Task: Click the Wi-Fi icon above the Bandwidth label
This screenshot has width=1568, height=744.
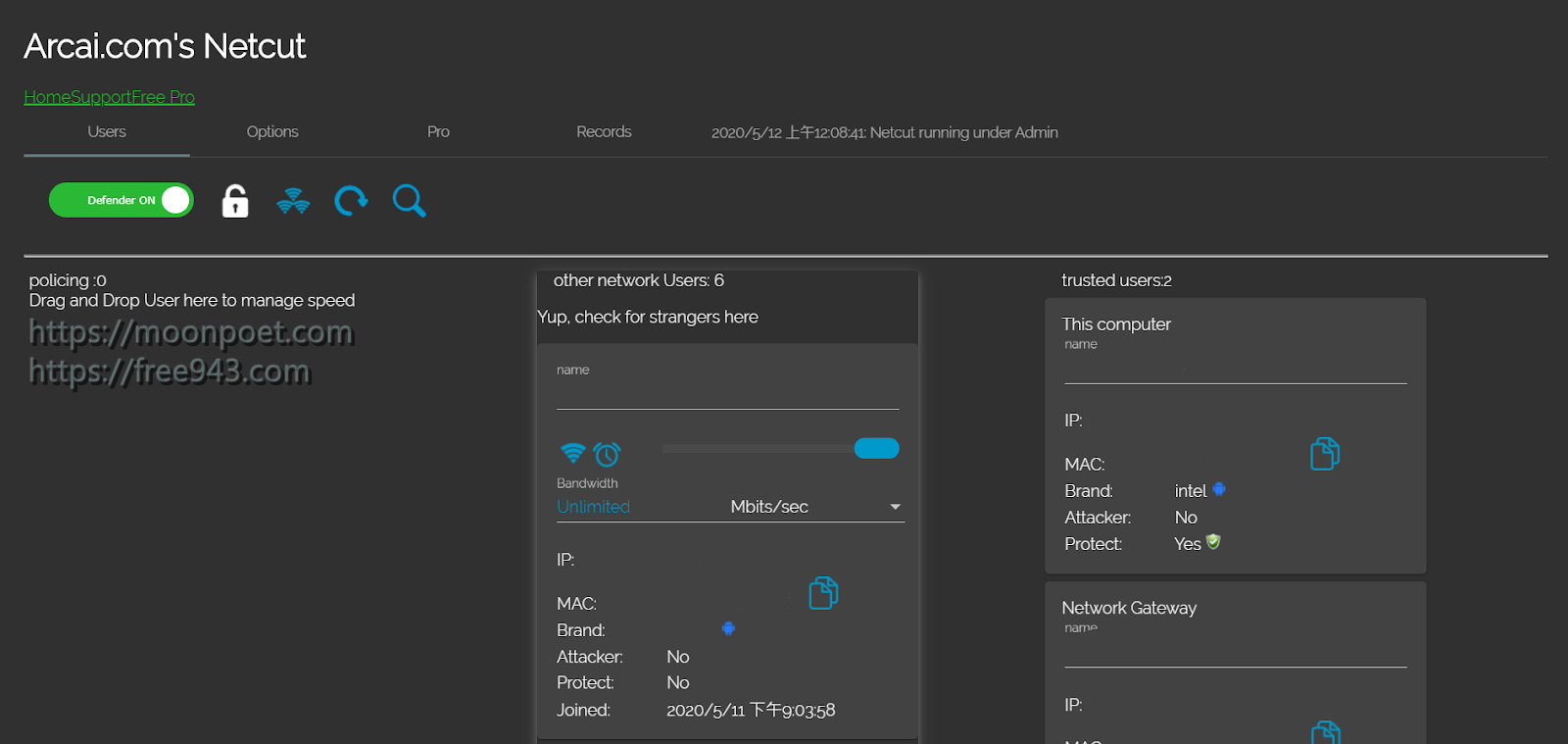Action: pyautogui.click(x=572, y=453)
